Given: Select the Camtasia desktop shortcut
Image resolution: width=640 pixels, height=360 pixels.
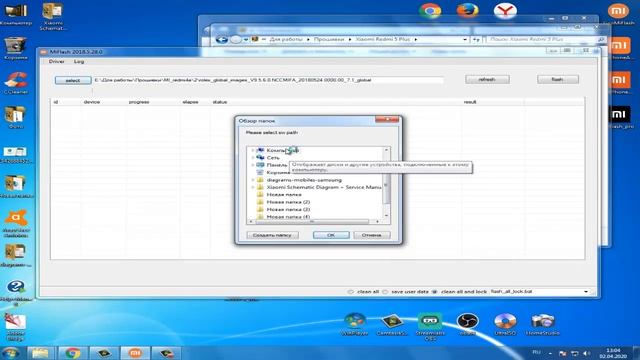Looking at the screenshot, I should point(392,324).
